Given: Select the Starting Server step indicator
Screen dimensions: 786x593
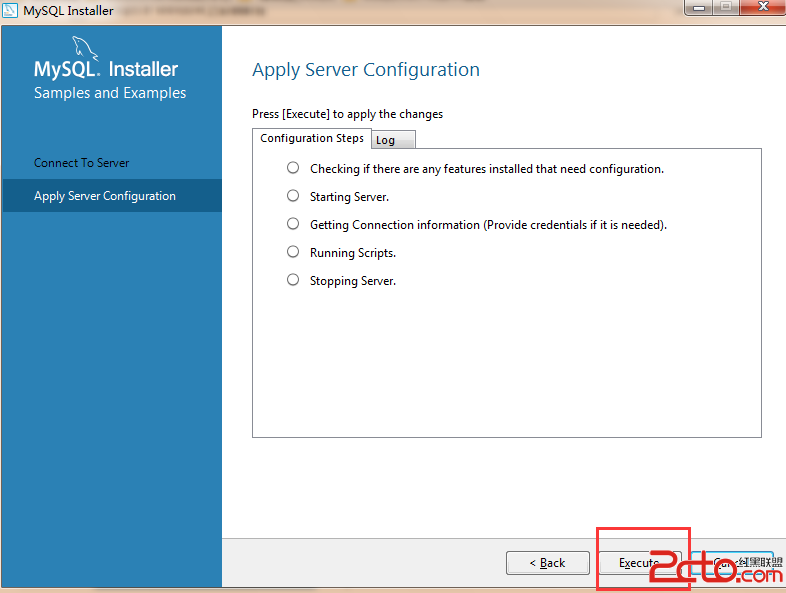Looking at the screenshot, I should (x=293, y=196).
